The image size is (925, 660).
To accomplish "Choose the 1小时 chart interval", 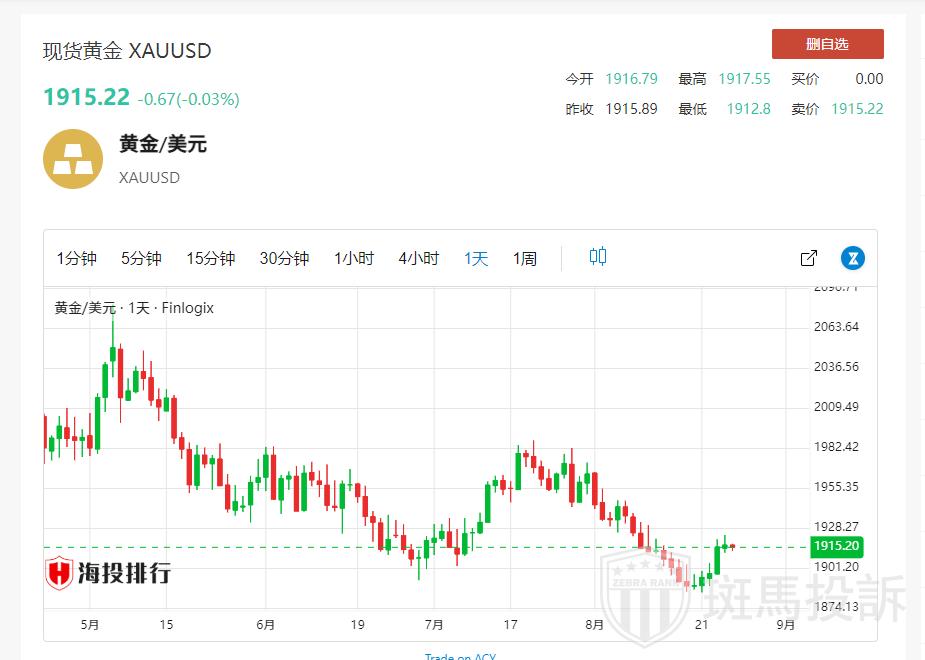I will pyautogui.click(x=354, y=258).
